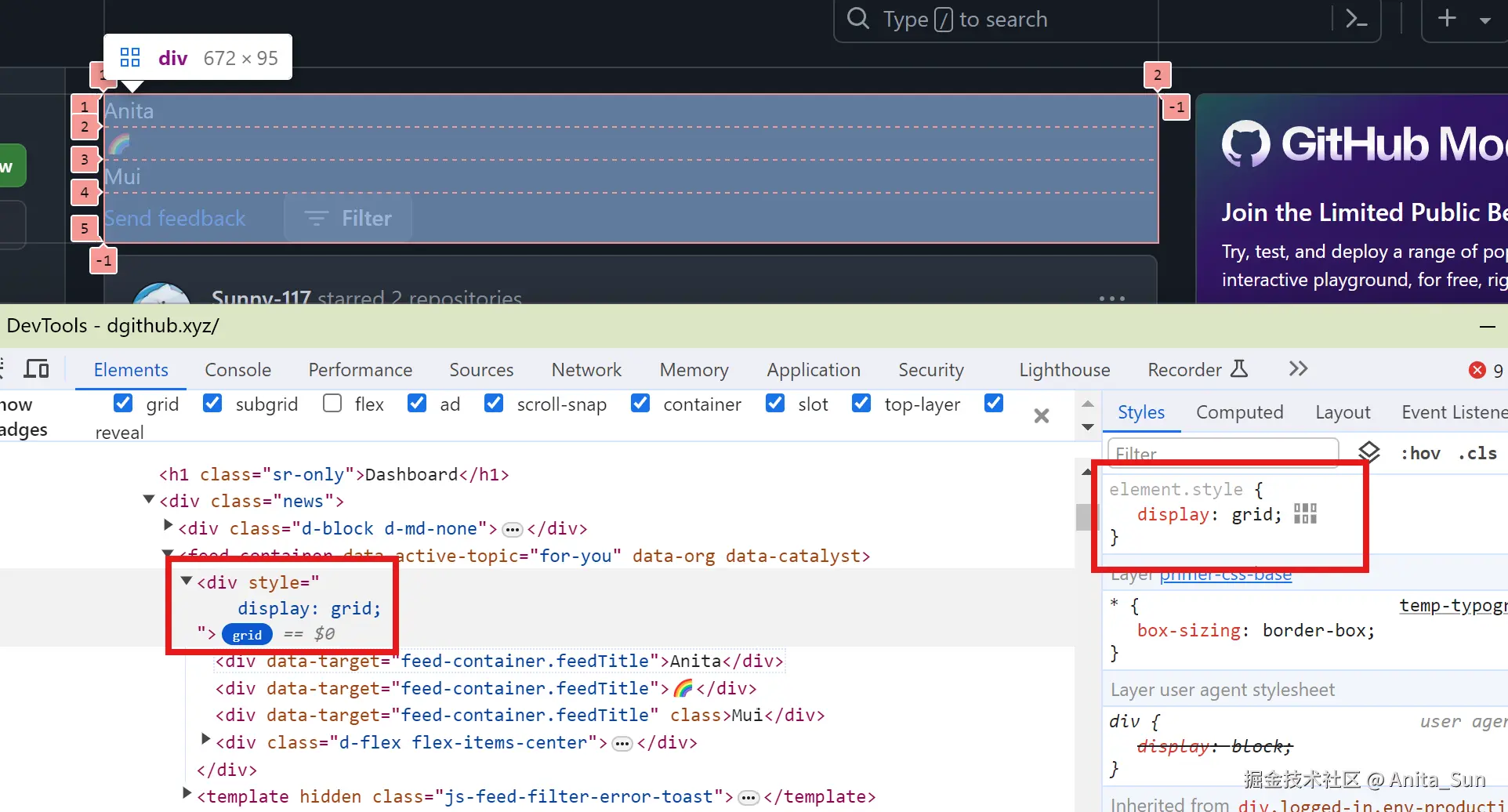Open the Recorder tab

1198,370
